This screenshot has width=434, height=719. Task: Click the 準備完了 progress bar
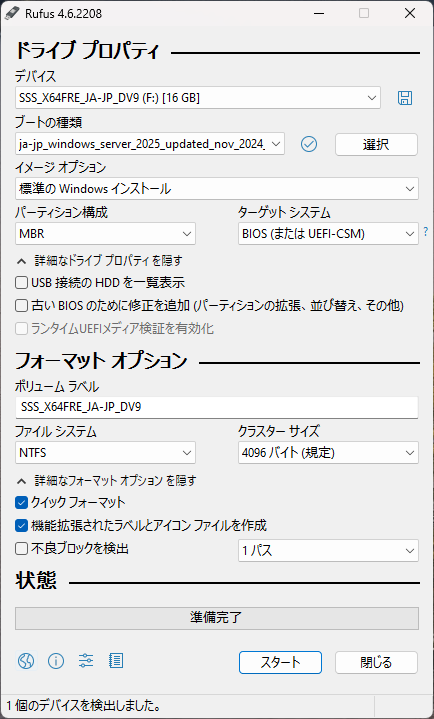217,618
